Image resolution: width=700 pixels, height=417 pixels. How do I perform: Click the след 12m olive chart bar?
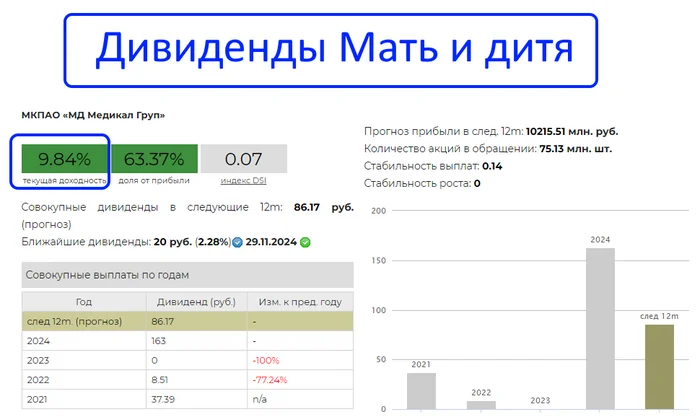tap(659, 367)
